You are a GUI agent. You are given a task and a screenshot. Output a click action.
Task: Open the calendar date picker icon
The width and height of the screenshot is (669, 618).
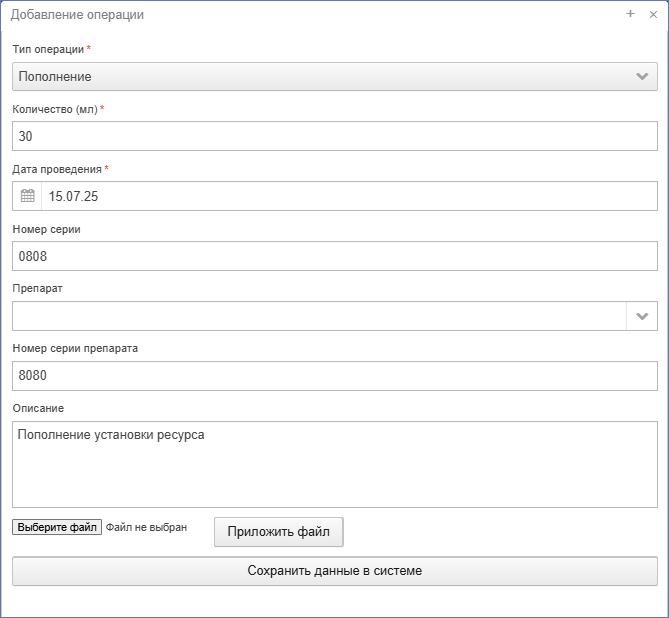click(x=27, y=196)
